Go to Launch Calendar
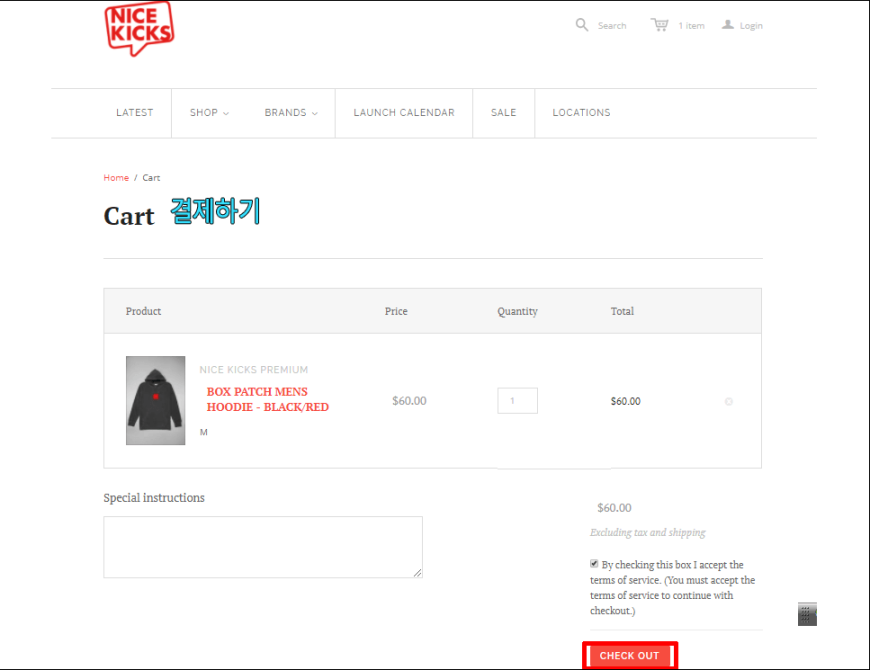Image resolution: width=870 pixels, height=670 pixels. pos(404,113)
